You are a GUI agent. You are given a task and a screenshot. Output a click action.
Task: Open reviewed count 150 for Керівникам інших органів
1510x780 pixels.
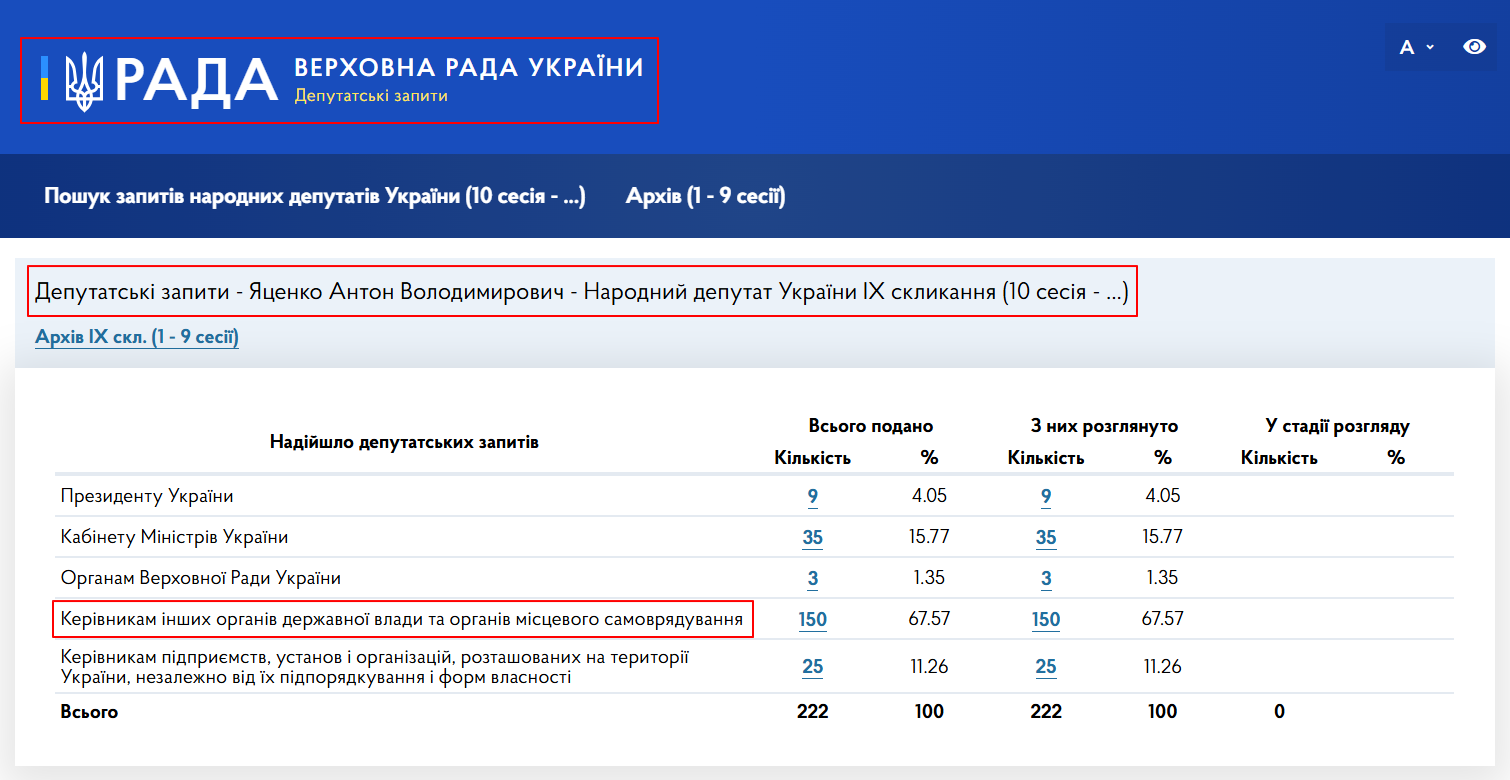[x=1046, y=620]
